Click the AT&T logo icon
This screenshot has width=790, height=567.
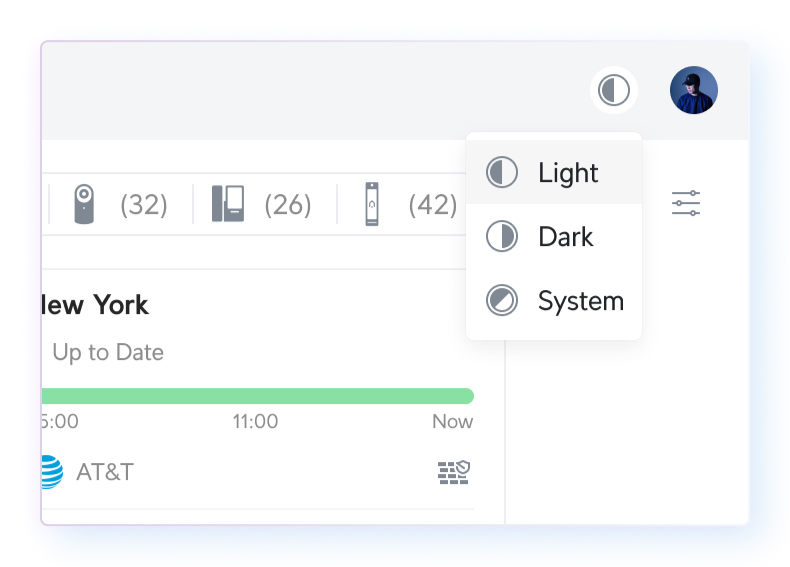coord(52,472)
